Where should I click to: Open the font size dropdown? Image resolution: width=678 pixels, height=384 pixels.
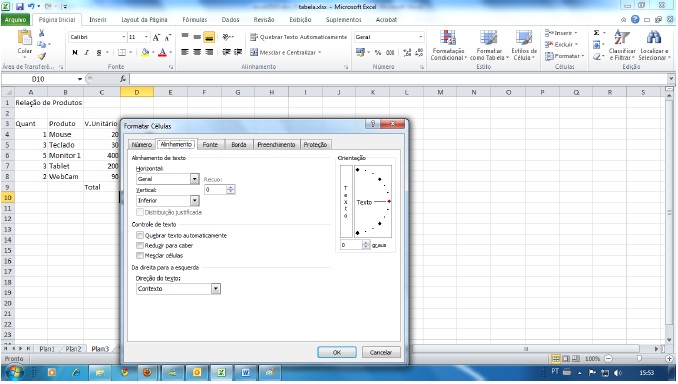tap(146, 37)
